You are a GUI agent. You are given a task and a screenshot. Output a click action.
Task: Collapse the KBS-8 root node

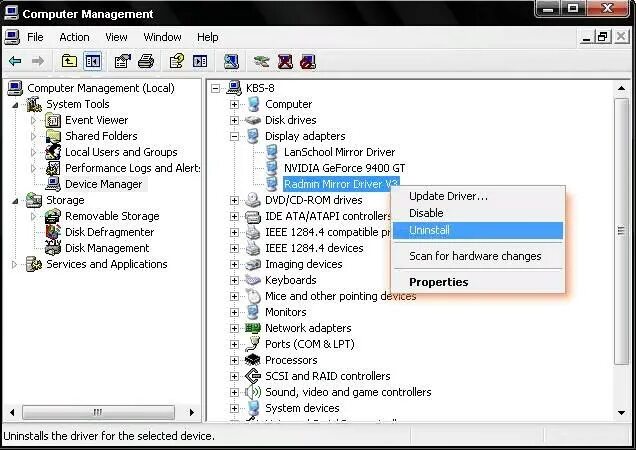pyautogui.click(x=215, y=88)
